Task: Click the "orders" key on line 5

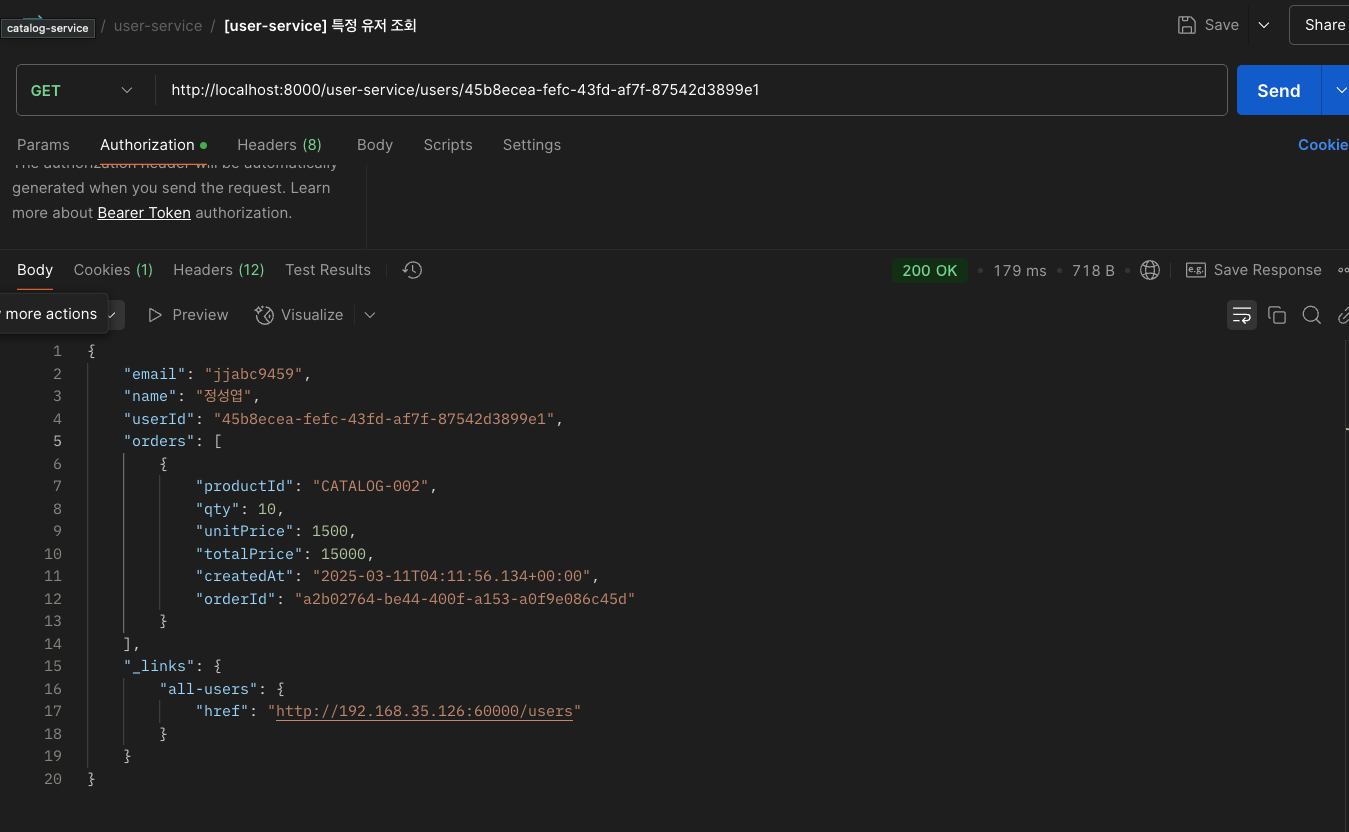Action: [159, 441]
